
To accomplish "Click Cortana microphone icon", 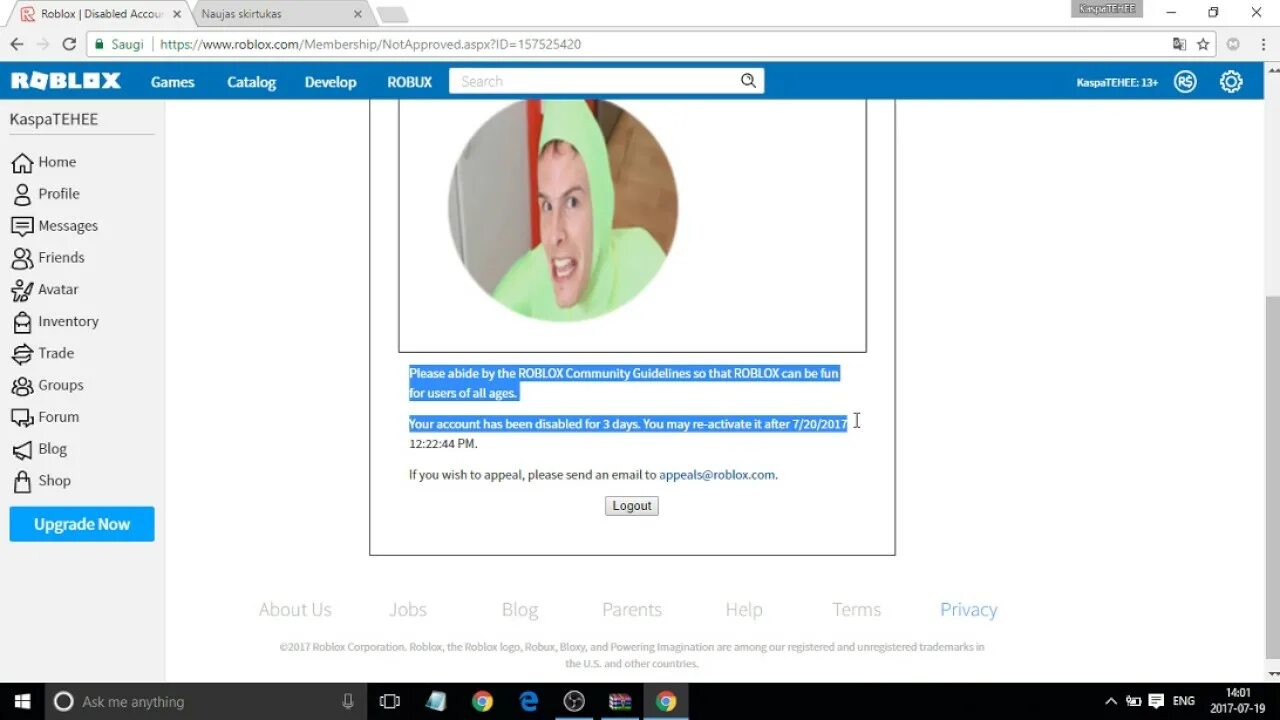I will click(x=348, y=701).
